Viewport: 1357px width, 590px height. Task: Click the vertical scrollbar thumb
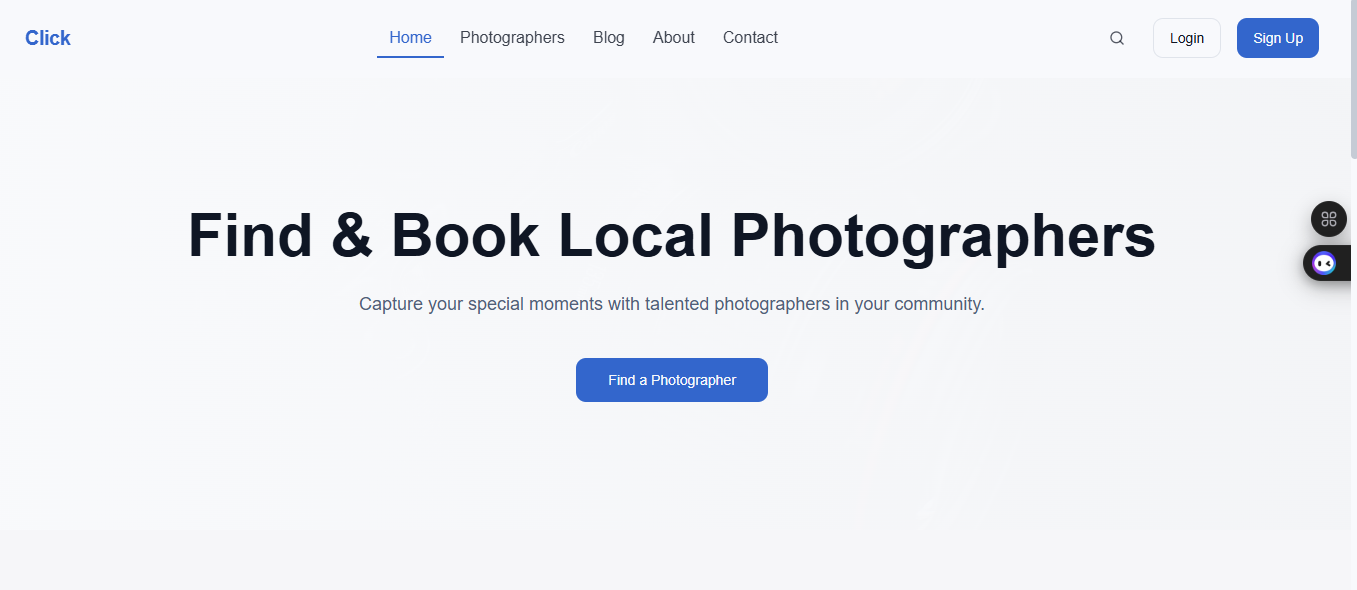[1353, 80]
